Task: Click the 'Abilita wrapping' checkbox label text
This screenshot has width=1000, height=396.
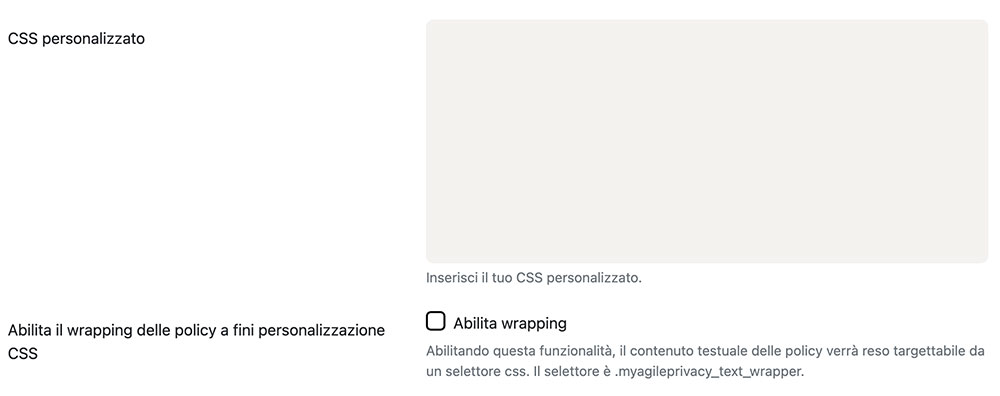Action: [510, 323]
